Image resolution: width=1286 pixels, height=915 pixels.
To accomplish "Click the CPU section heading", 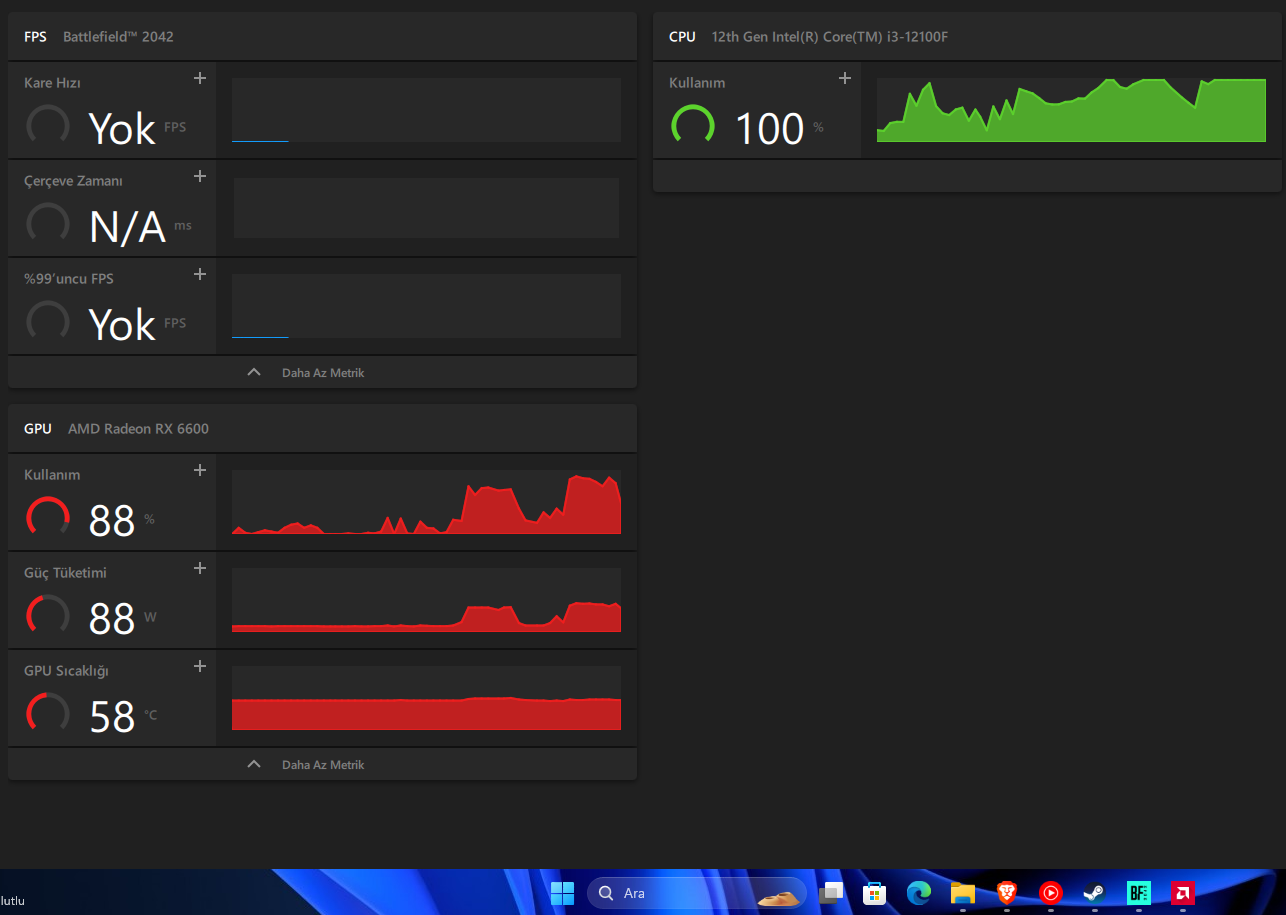I will 682,37.
